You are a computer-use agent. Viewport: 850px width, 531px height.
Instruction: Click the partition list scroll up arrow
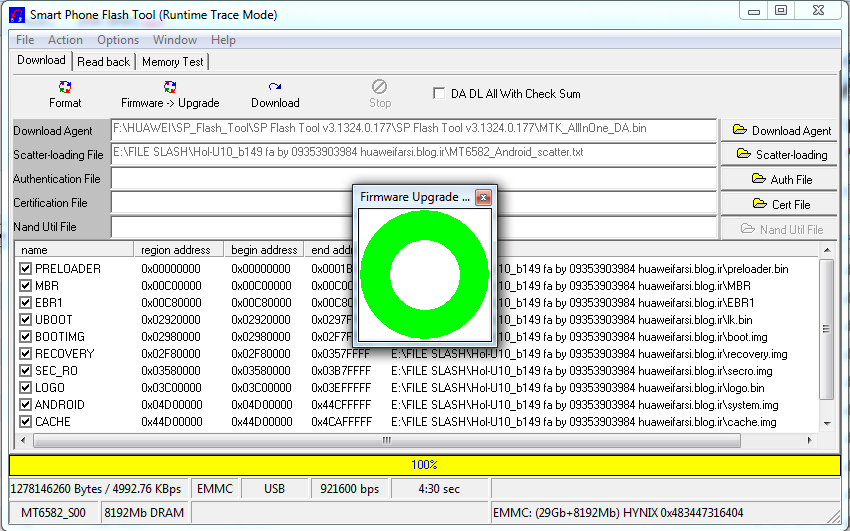pos(827,250)
